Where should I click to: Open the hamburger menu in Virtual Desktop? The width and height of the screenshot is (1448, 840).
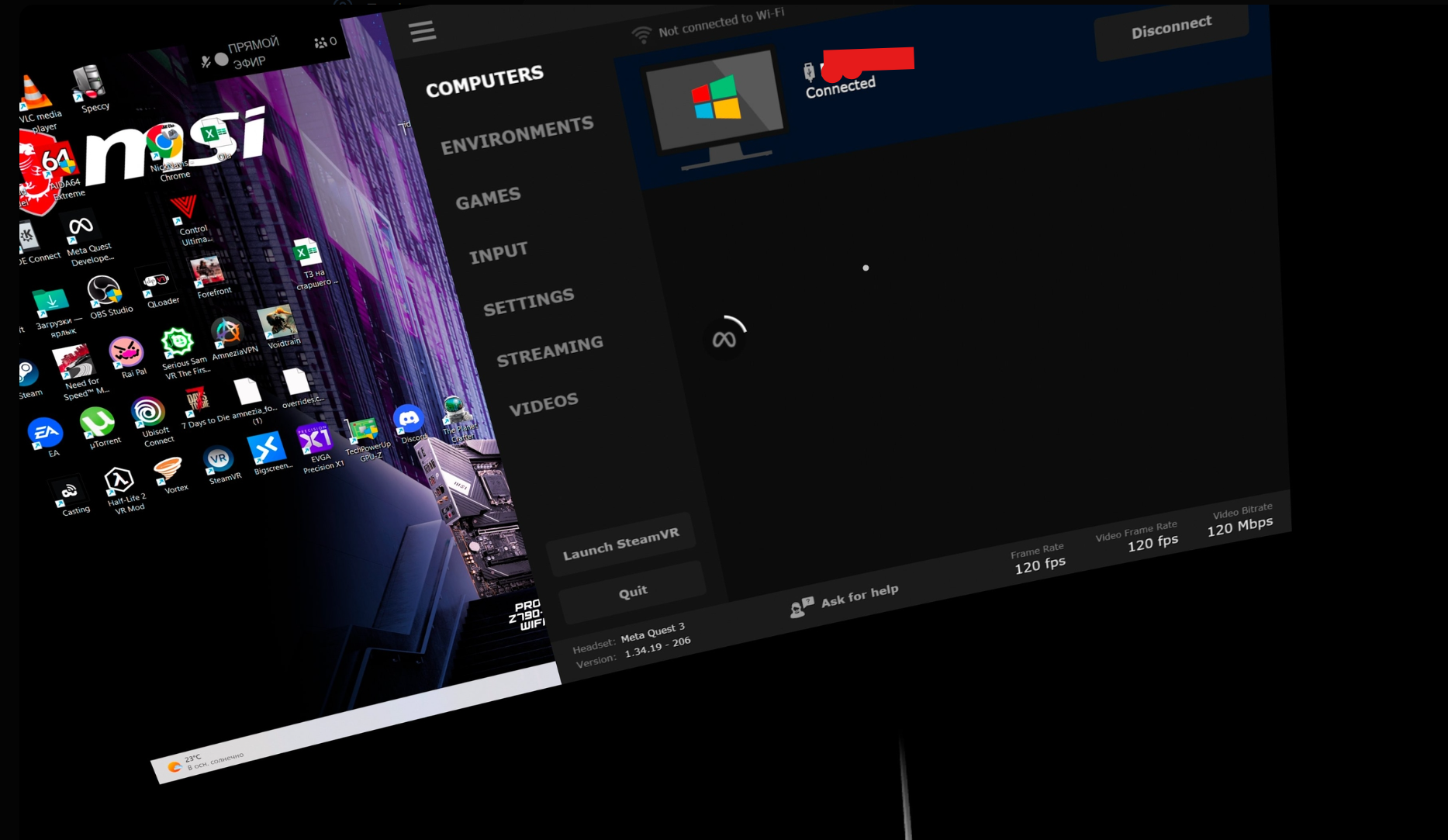(423, 32)
